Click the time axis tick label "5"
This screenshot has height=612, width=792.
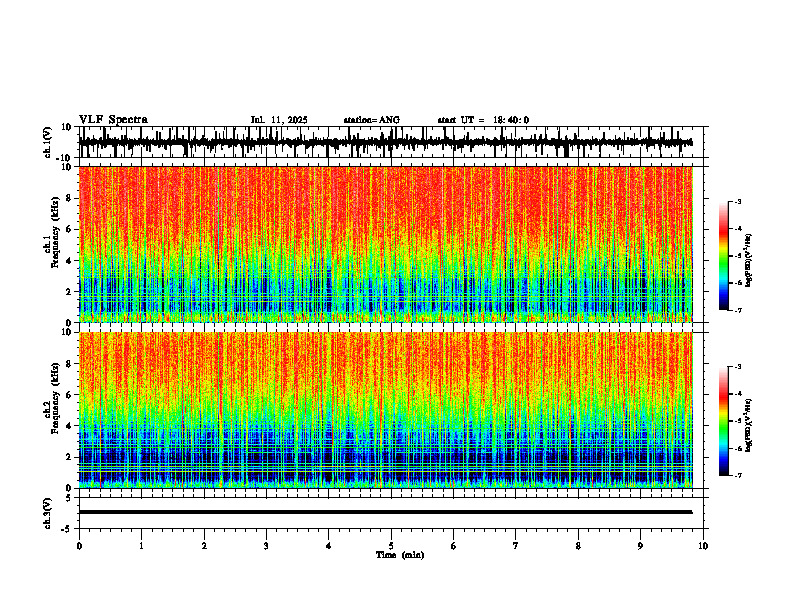pos(391,546)
